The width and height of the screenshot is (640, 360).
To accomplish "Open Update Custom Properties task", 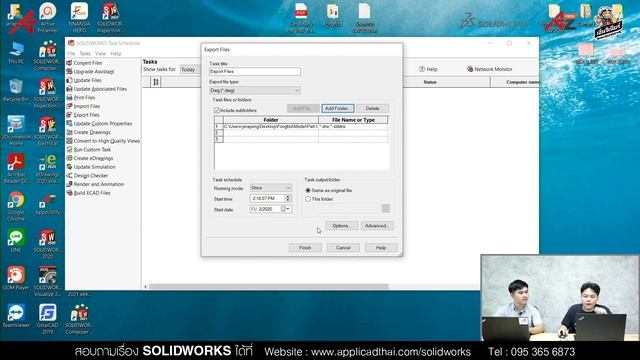I will tap(102, 123).
